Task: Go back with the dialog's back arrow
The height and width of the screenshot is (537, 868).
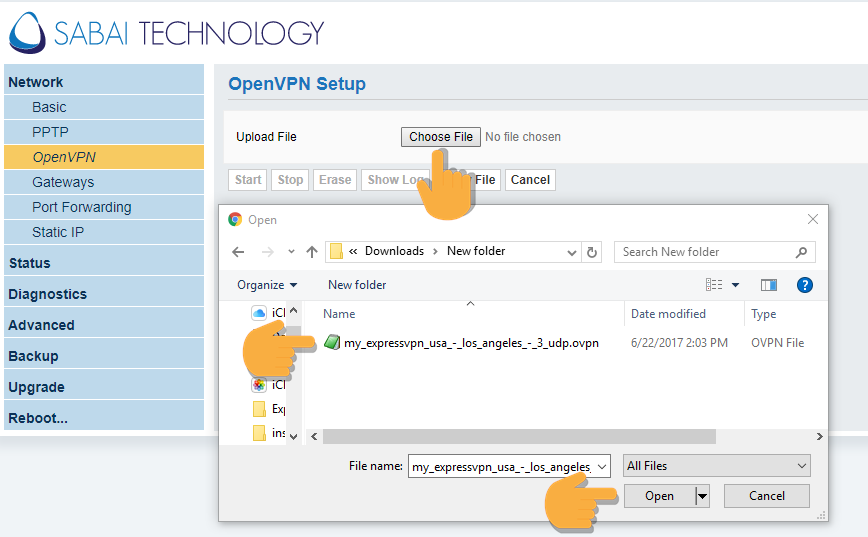Action: [x=238, y=252]
